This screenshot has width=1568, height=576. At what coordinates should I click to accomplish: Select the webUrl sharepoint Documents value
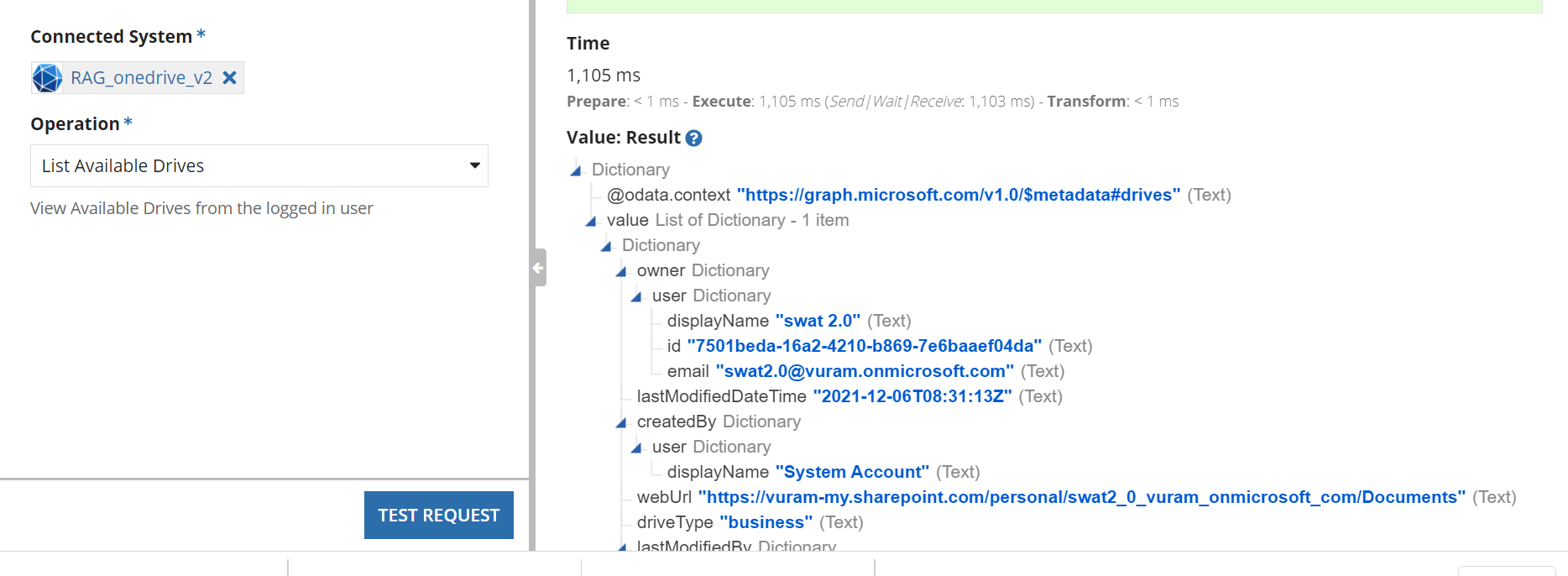pos(1082,497)
